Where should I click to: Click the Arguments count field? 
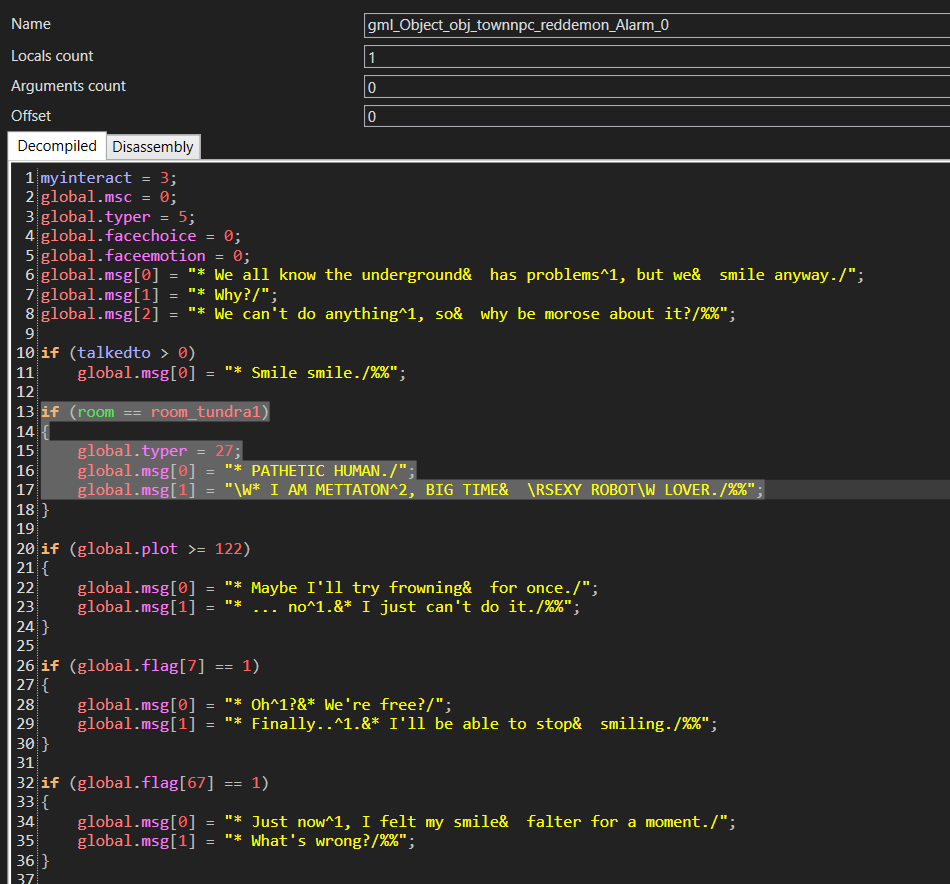657,87
